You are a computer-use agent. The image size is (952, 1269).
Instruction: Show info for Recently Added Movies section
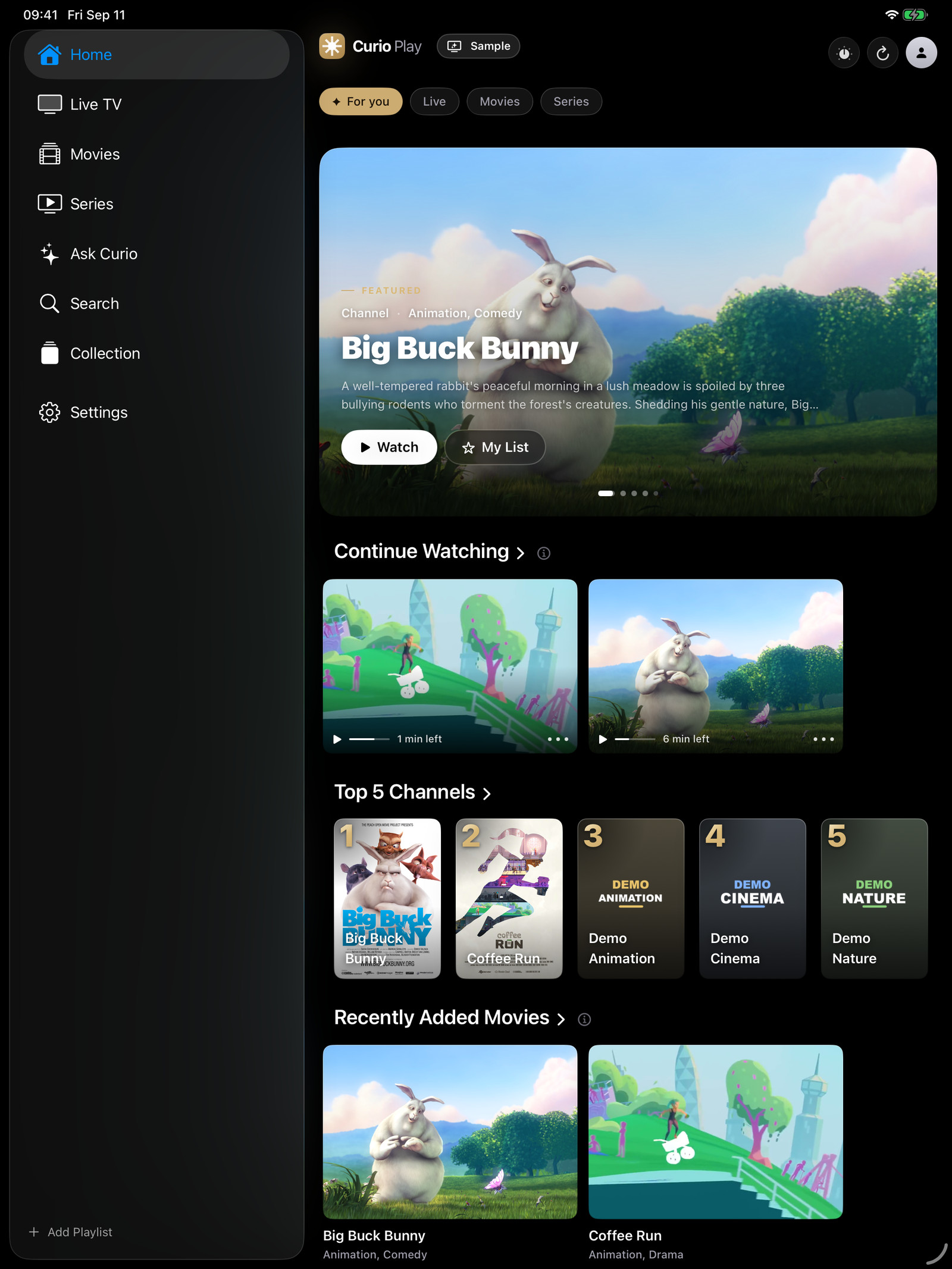[584, 1020]
